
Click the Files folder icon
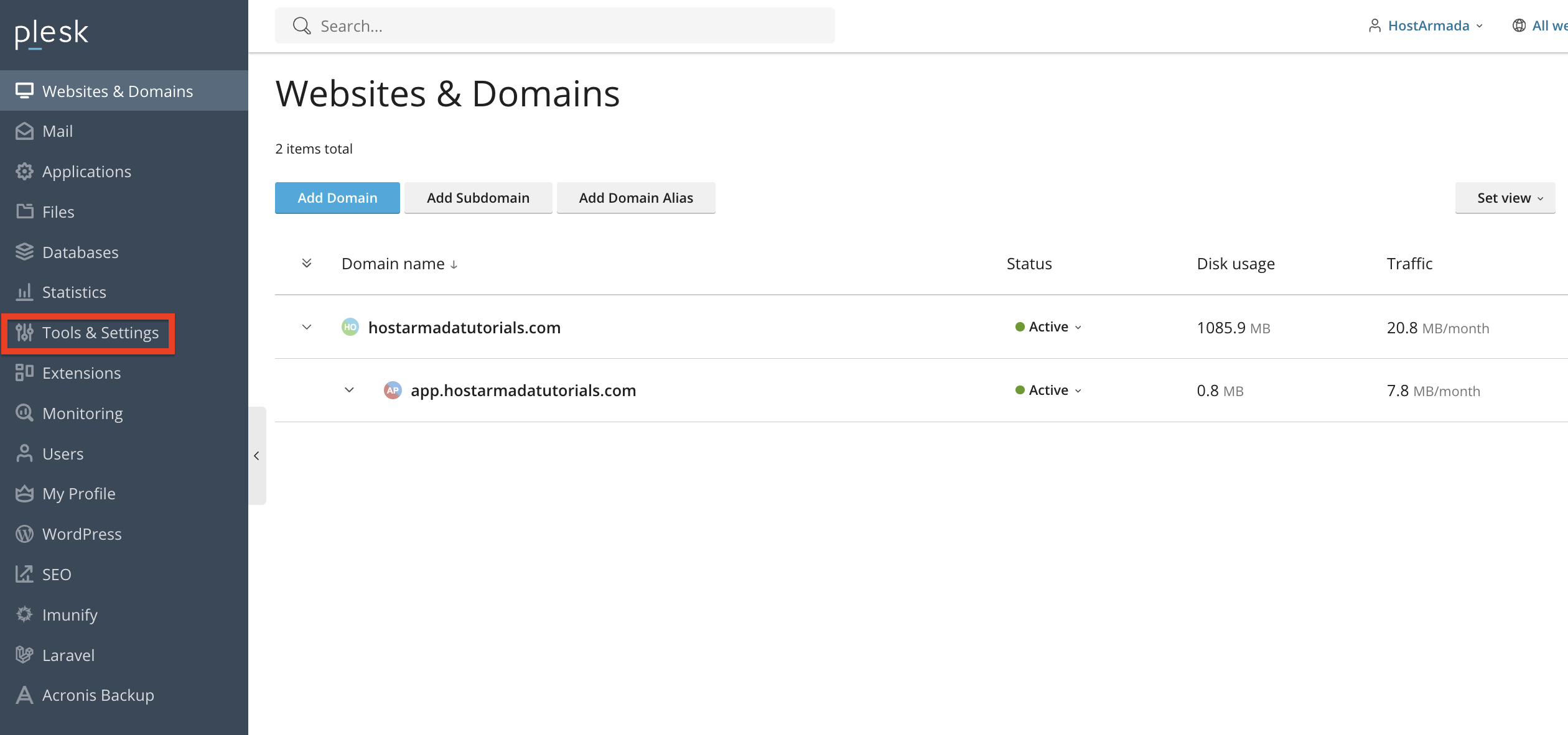point(24,211)
